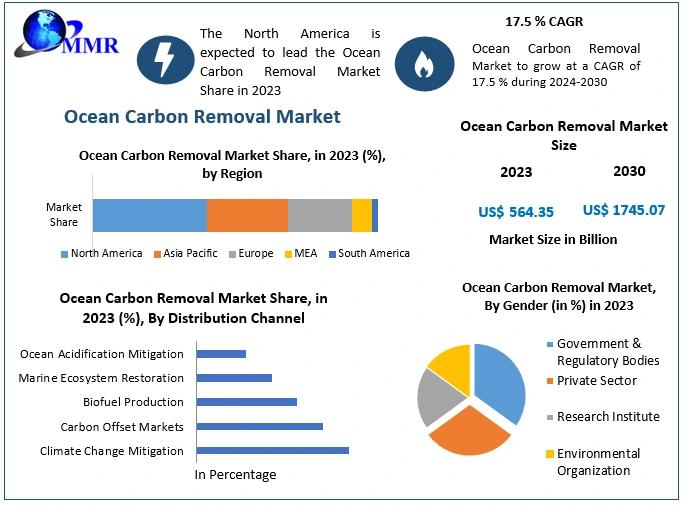
Task: Click the blue North America bar segment
Action: [150, 216]
